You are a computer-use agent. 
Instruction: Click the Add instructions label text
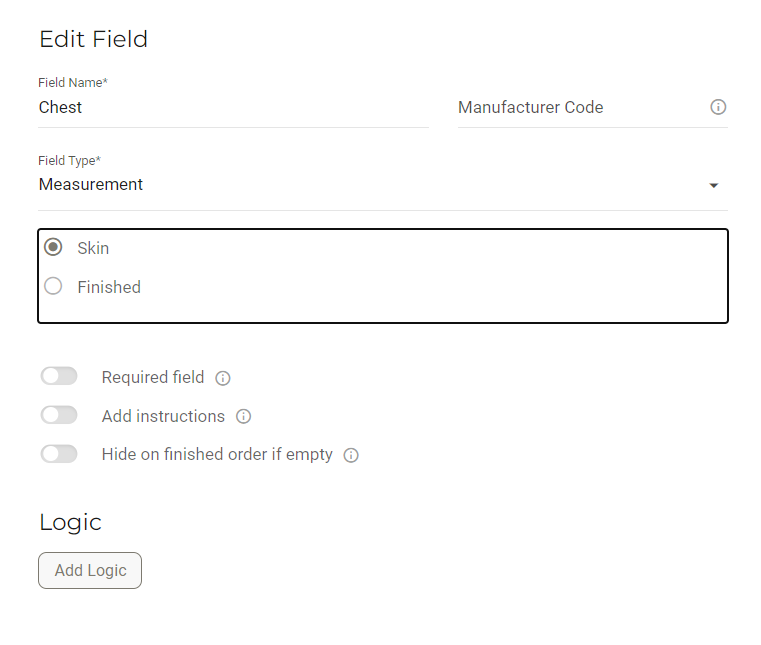163,416
